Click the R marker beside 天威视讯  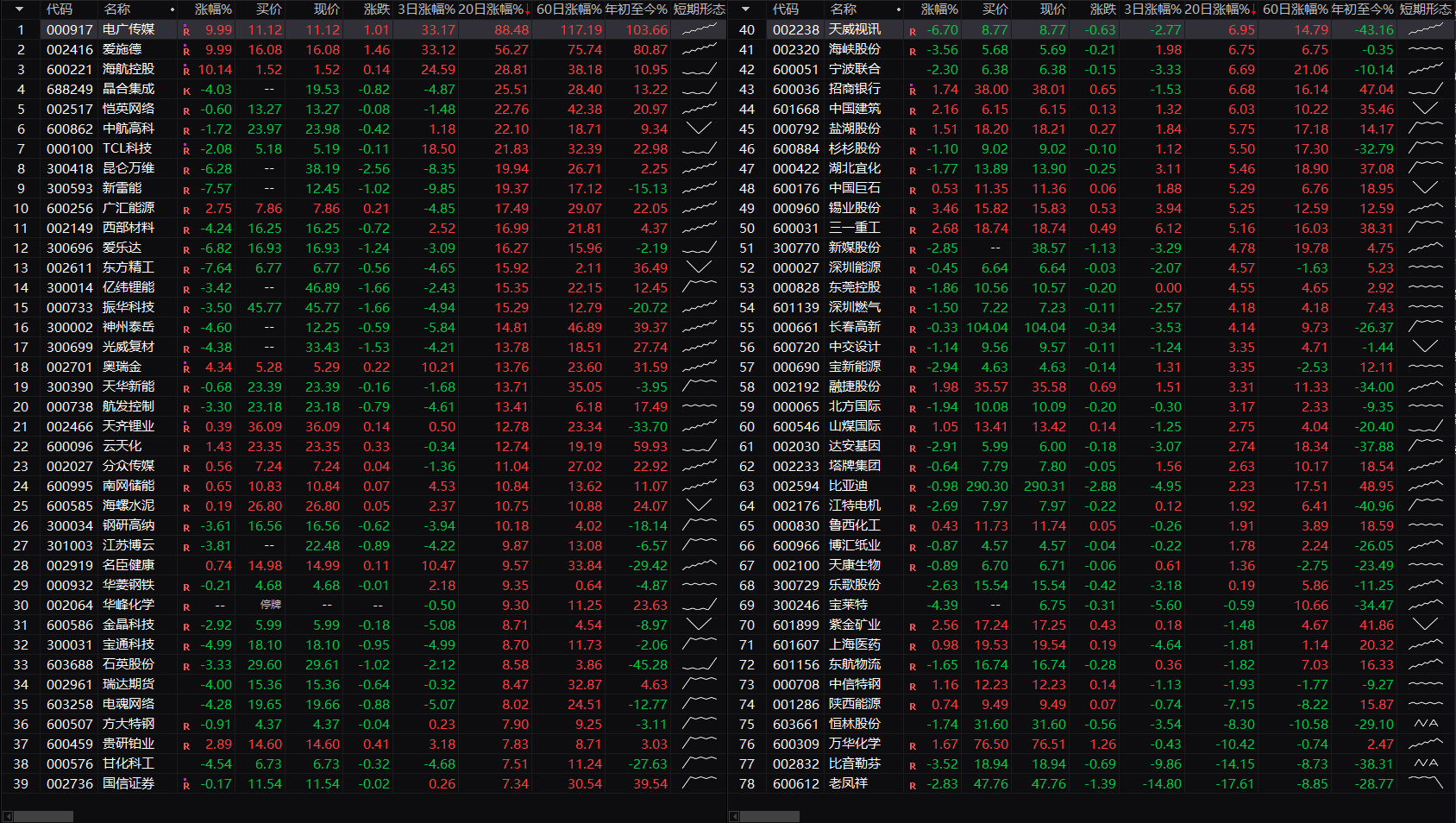[913, 31]
